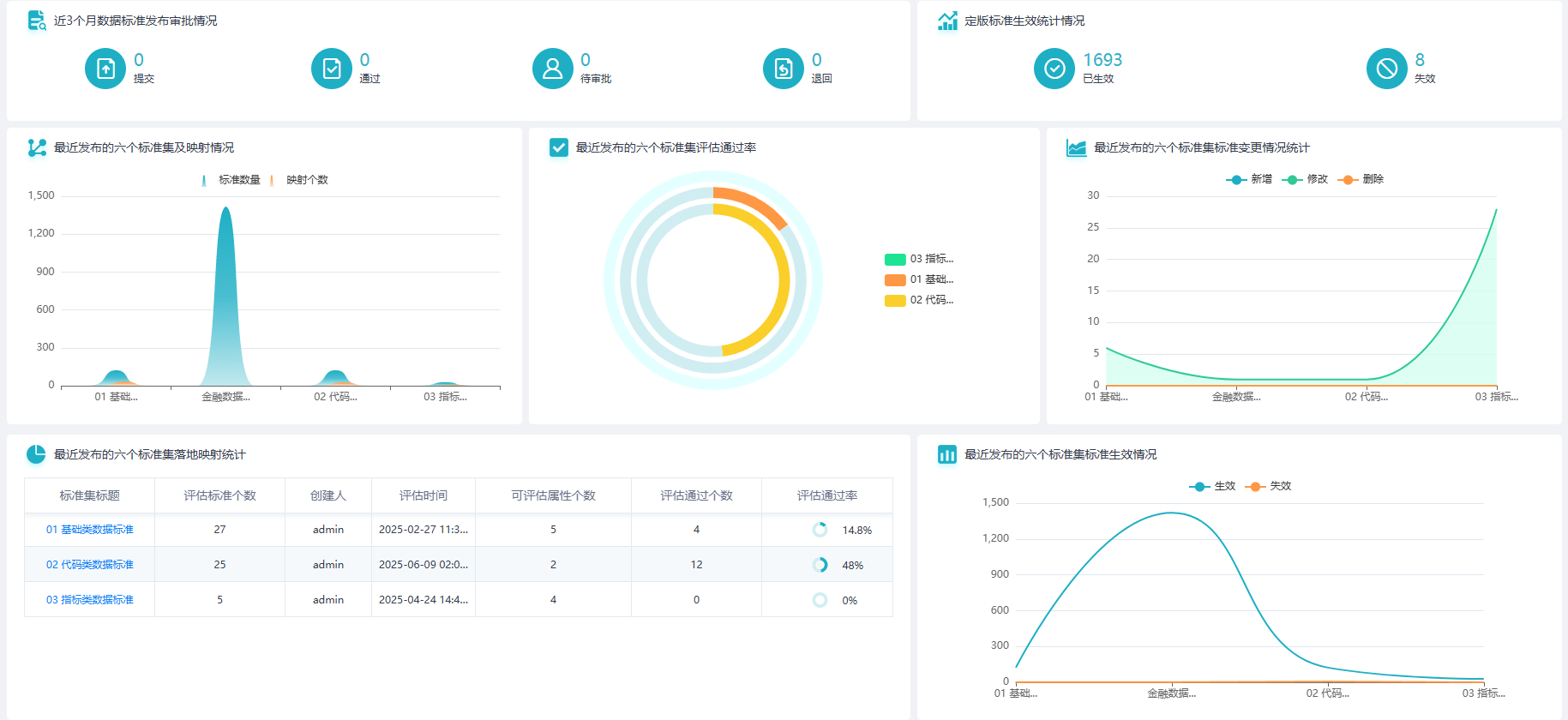Open the 02 代码类数据标准 link
This screenshot has height=720, width=1568.
click(x=90, y=565)
